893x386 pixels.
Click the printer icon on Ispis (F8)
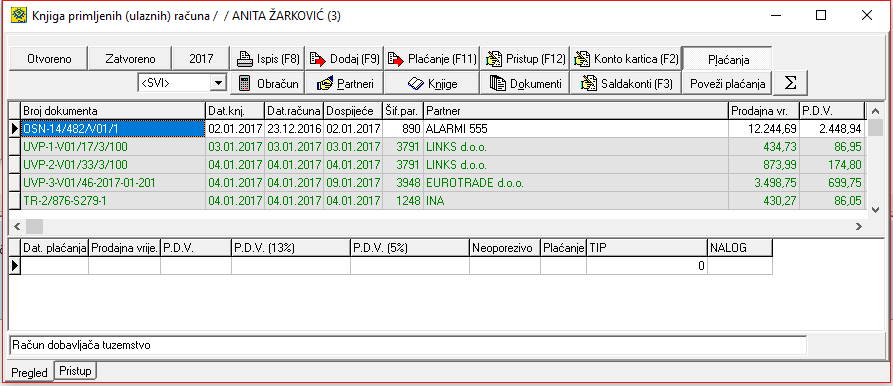[x=244, y=59]
